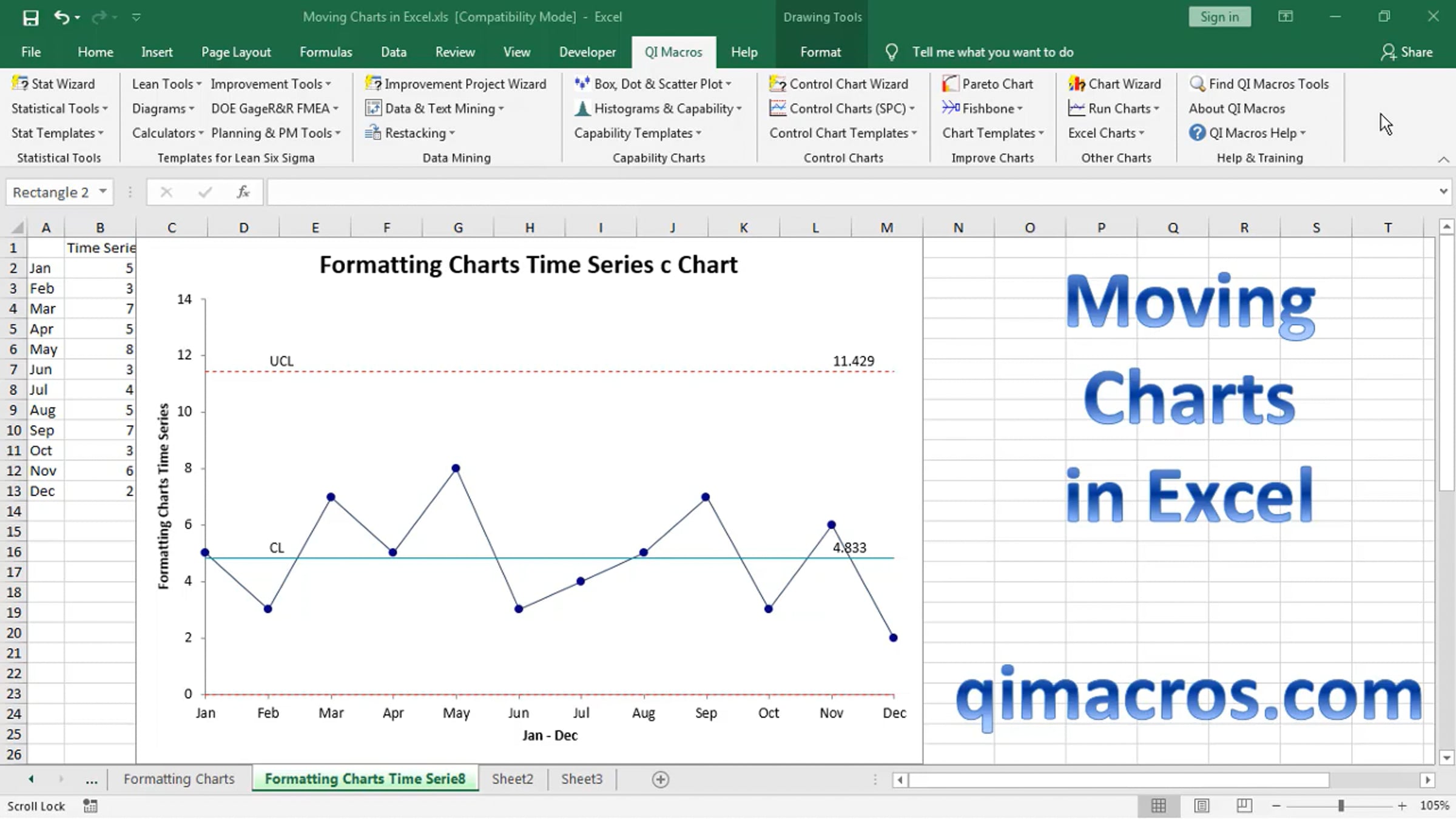Switch to the Developer tab
This screenshot has width=1456, height=819.
(x=587, y=52)
